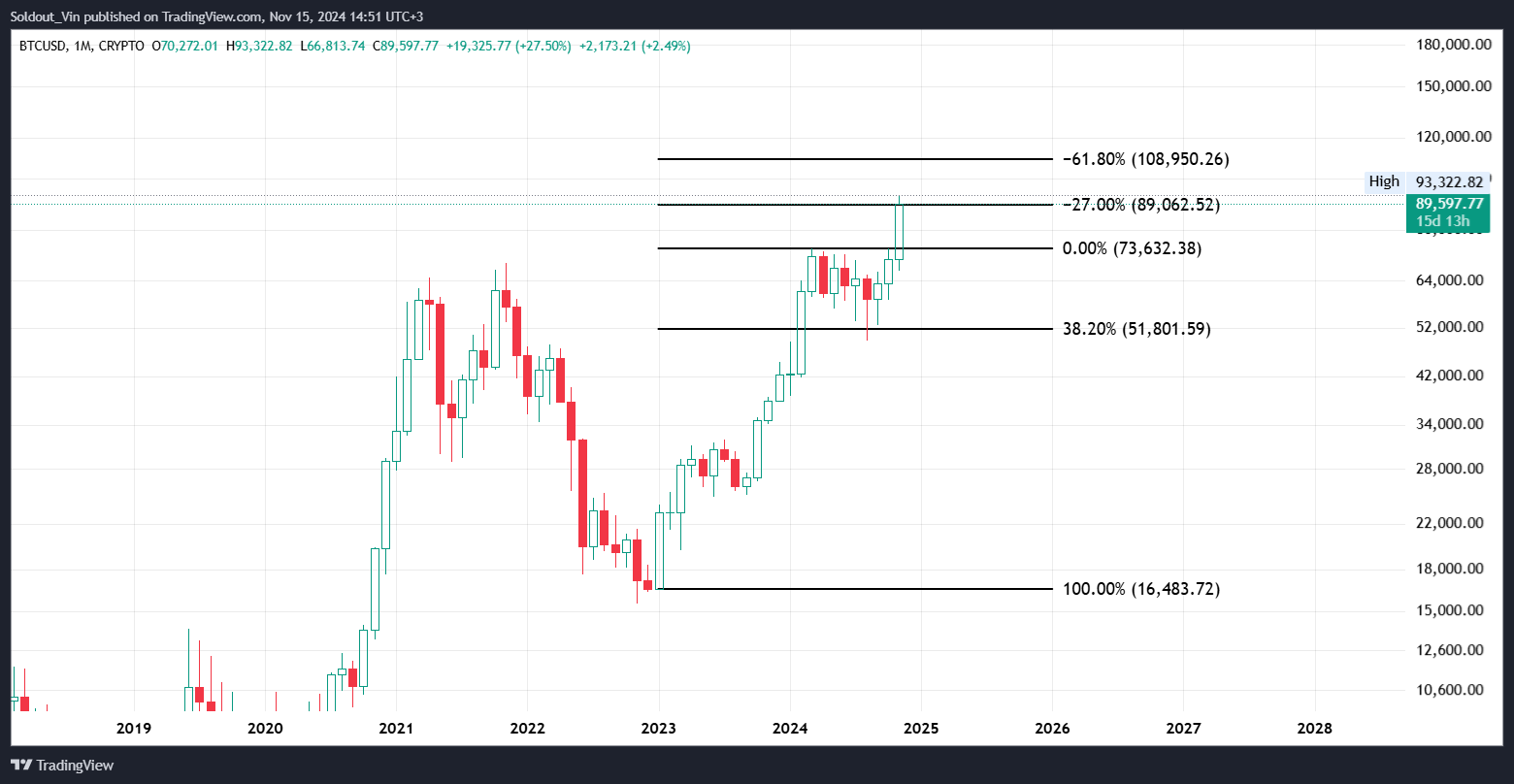Click 15,000.00 on the price axis
The width and height of the screenshot is (1514, 784).
[1452, 610]
